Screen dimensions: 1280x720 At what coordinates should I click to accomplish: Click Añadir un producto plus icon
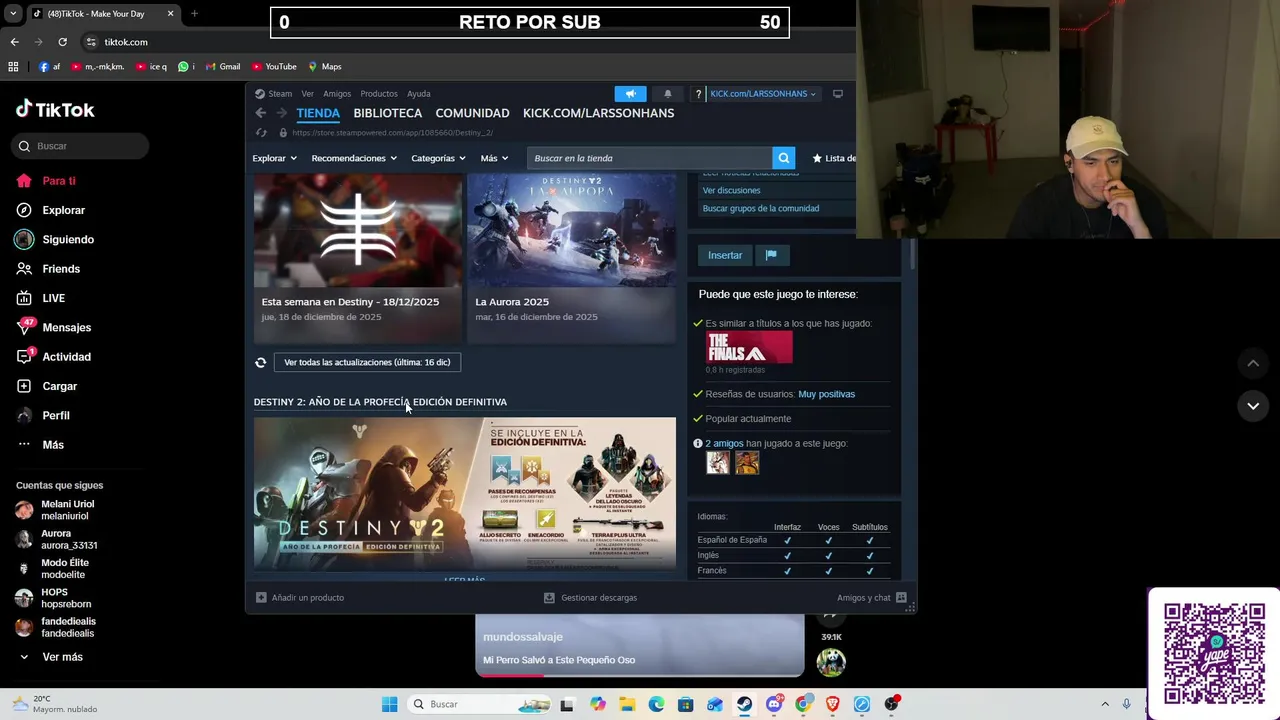click(x=261, y=597)
